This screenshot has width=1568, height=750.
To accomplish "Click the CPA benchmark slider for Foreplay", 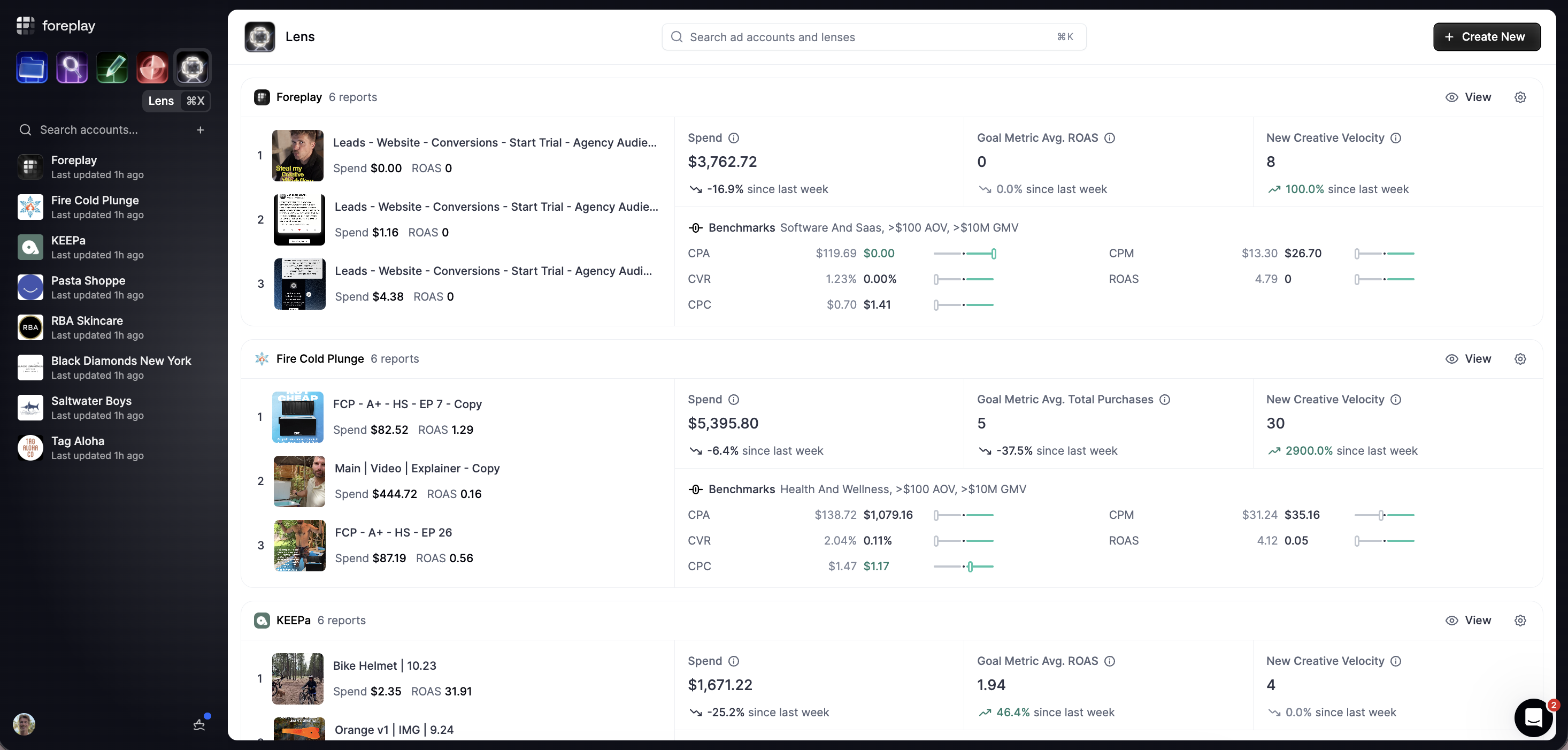I will (x=964, y=254).
